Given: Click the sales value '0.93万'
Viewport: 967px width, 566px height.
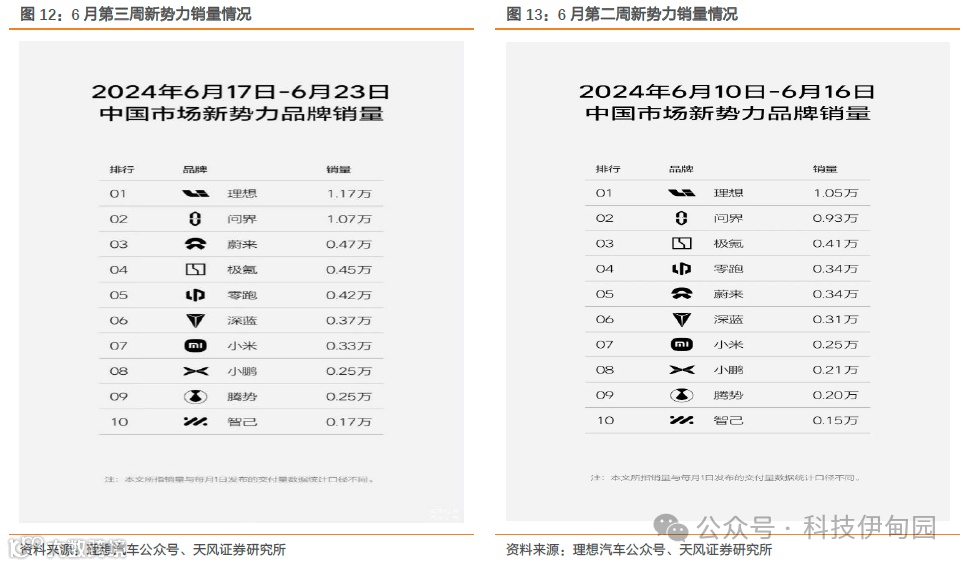Looking at the screenshot, I should tap(836, 218).
